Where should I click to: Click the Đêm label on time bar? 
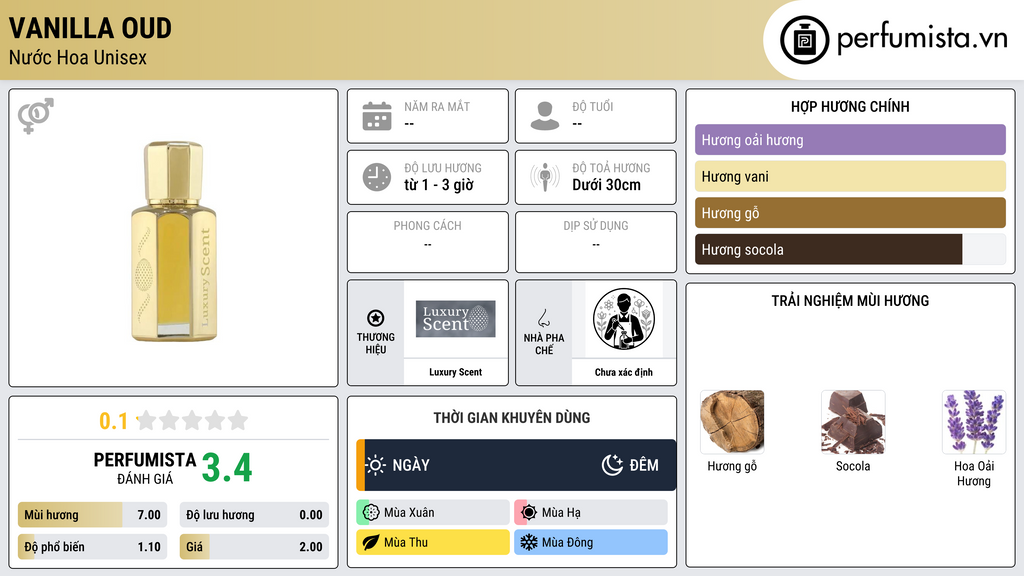click(644, 465)
